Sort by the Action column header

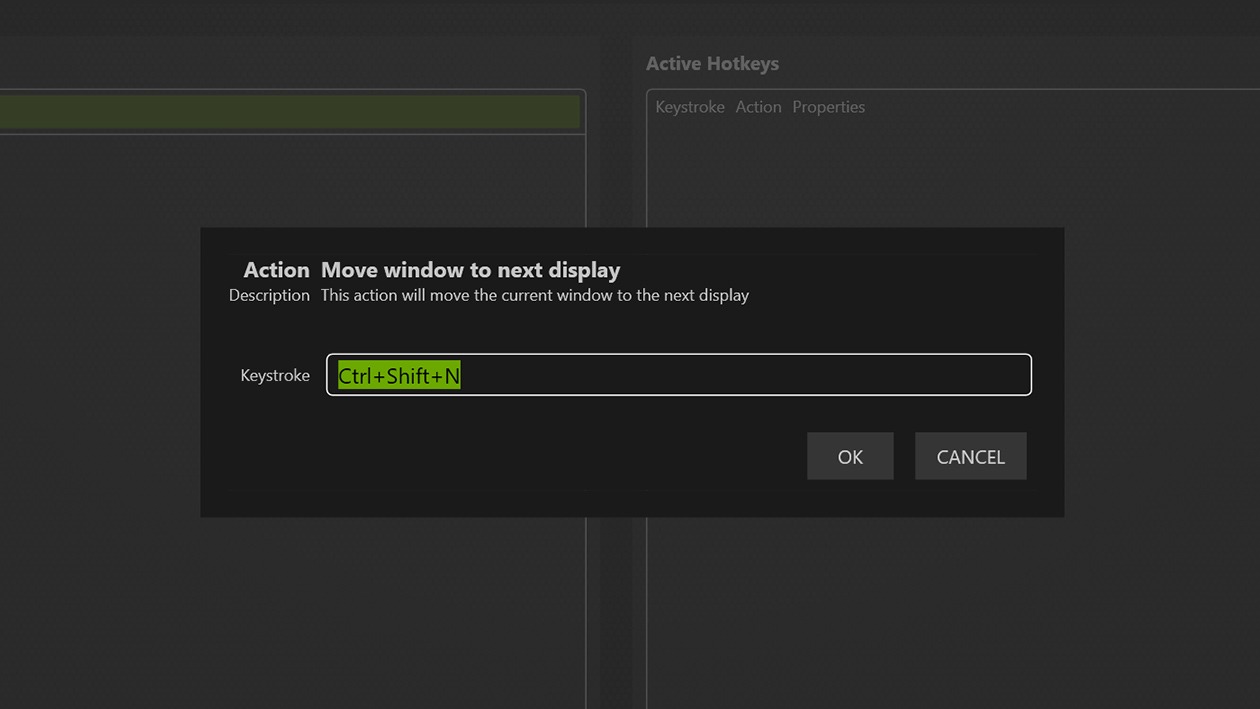coord(758,106)
